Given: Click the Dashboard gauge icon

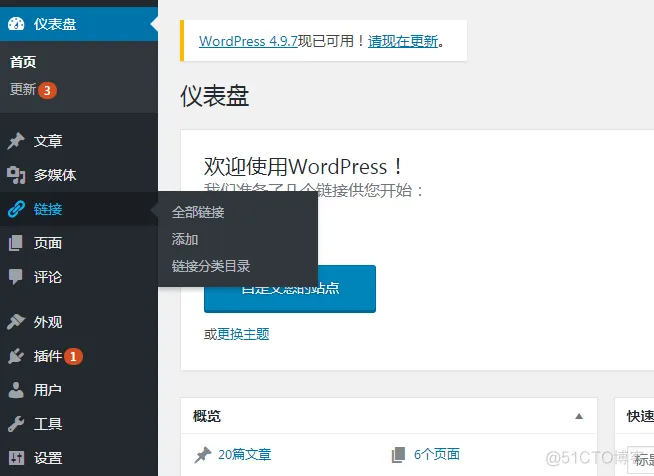Looking at the screenshot, I should pyautogui.click(x=16, y=21).
